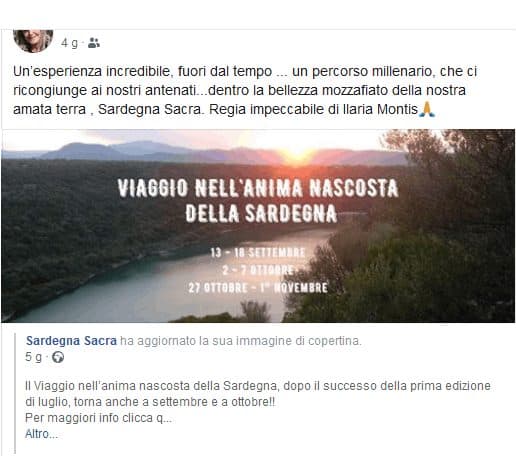Click 'ha aggiornato la sua immagine di copertina' text
The height and width of the screenshot is (456, 516).
[x=241, y=341]
